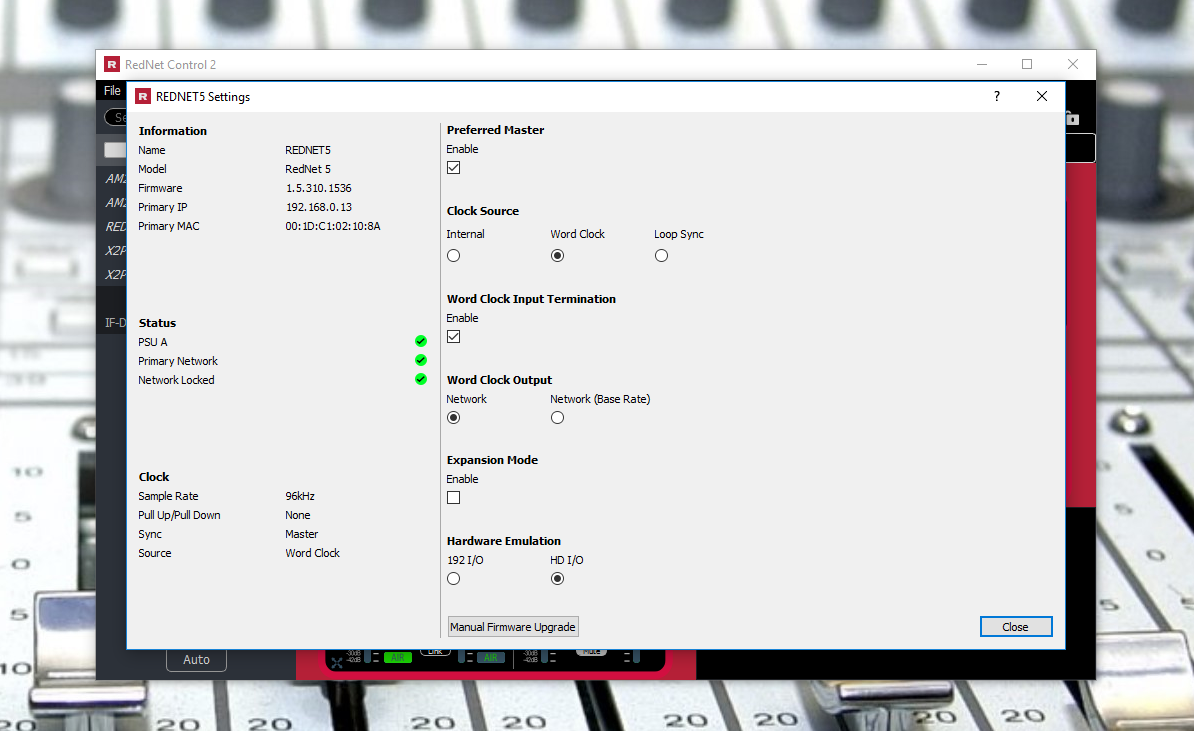Uncheck Word Clock Input Termination Enable
1194x731 pixels.
coord(453,337)
